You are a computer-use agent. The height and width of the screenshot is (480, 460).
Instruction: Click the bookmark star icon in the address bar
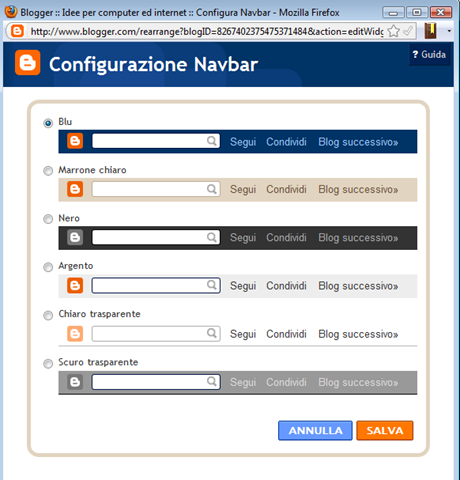(x=394, y=31)
